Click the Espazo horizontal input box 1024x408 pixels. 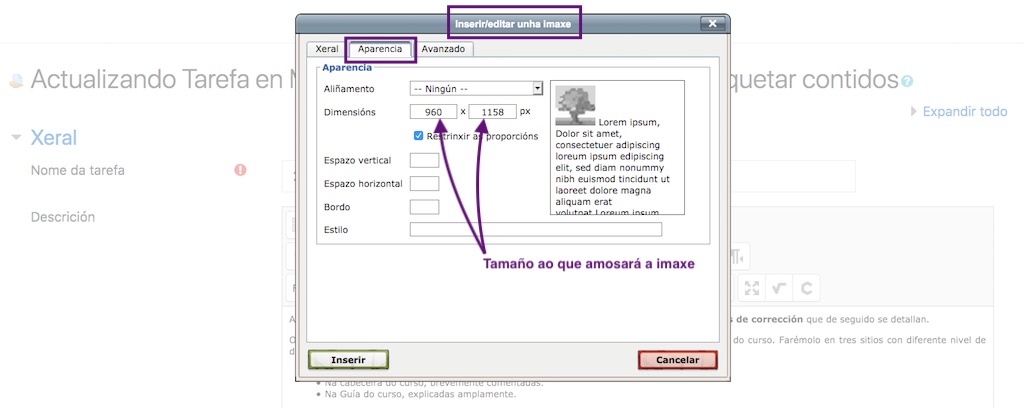(x=424, y=183)
